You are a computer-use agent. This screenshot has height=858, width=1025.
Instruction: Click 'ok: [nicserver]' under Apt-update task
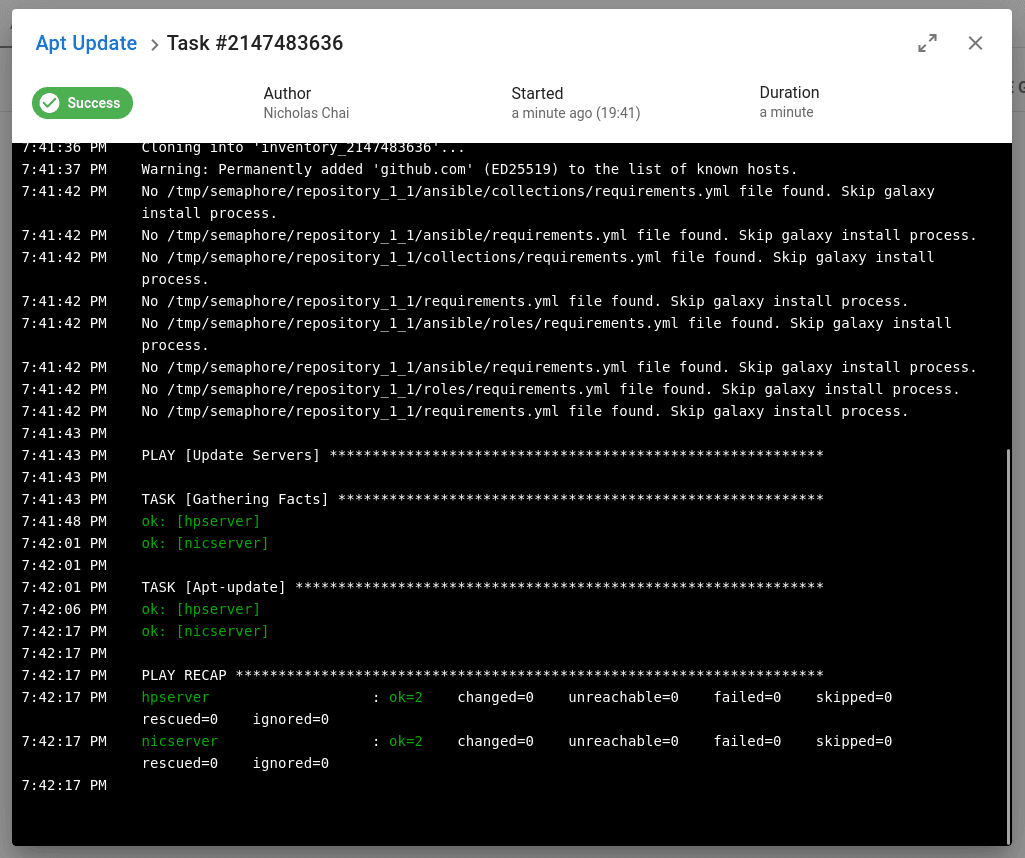205,631
